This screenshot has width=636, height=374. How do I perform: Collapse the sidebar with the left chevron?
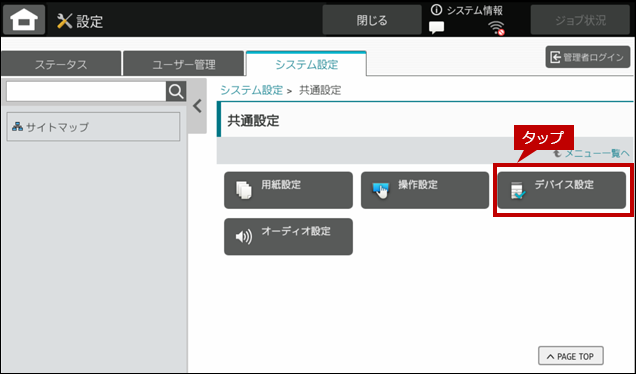tap(198, 106)
